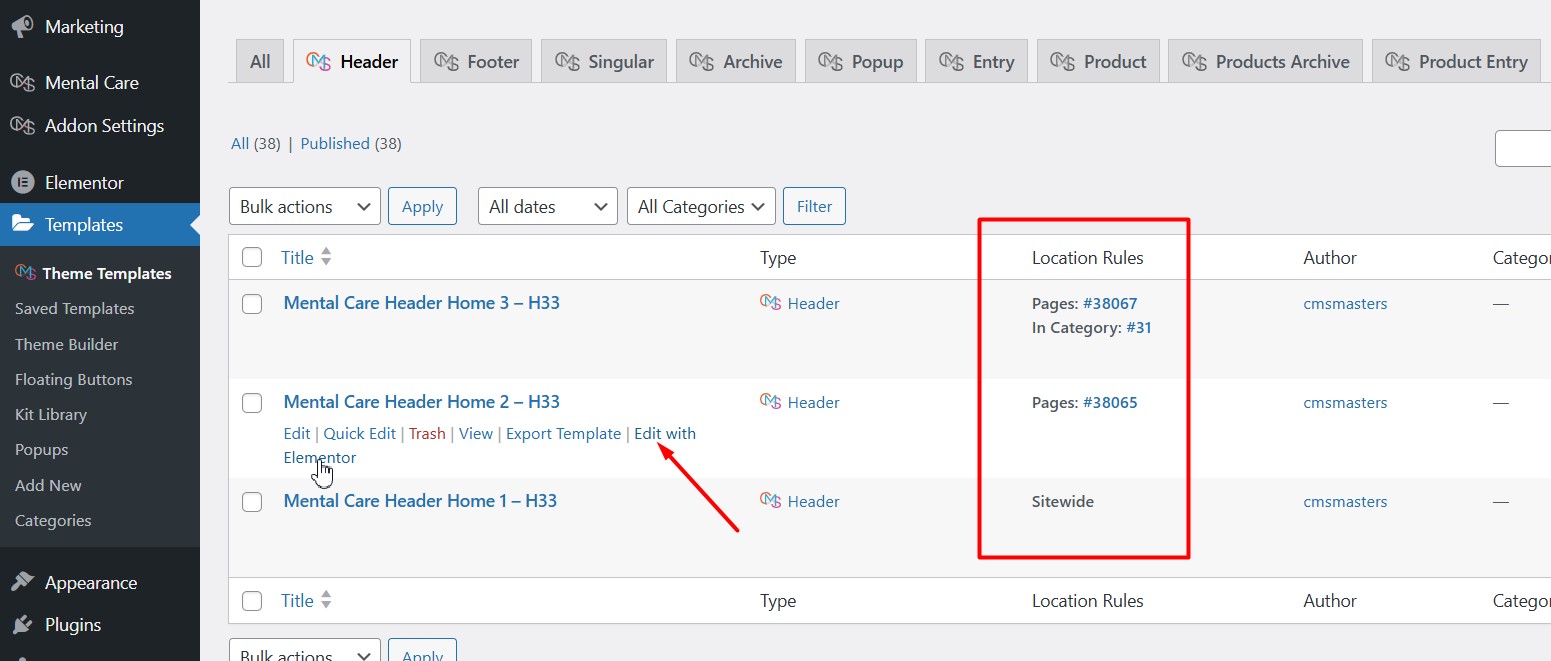
Task: Click the Mental Care sidebar icon
Action: click(x=22, y=83)
